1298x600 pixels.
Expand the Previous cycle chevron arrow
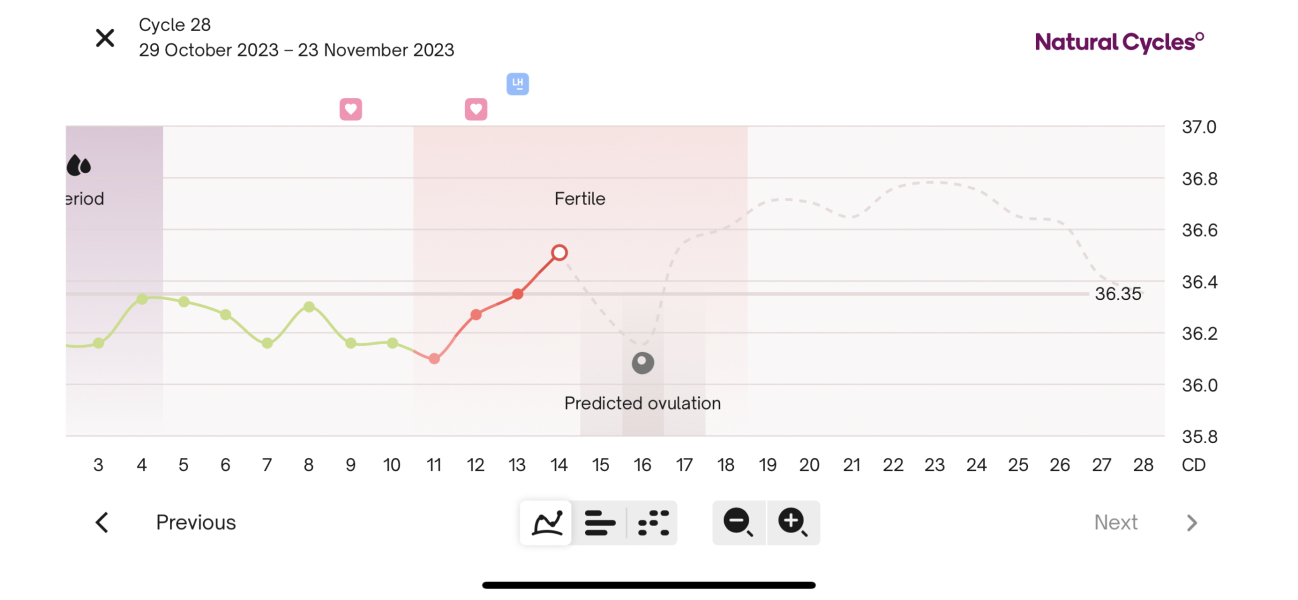coord(101,522)
